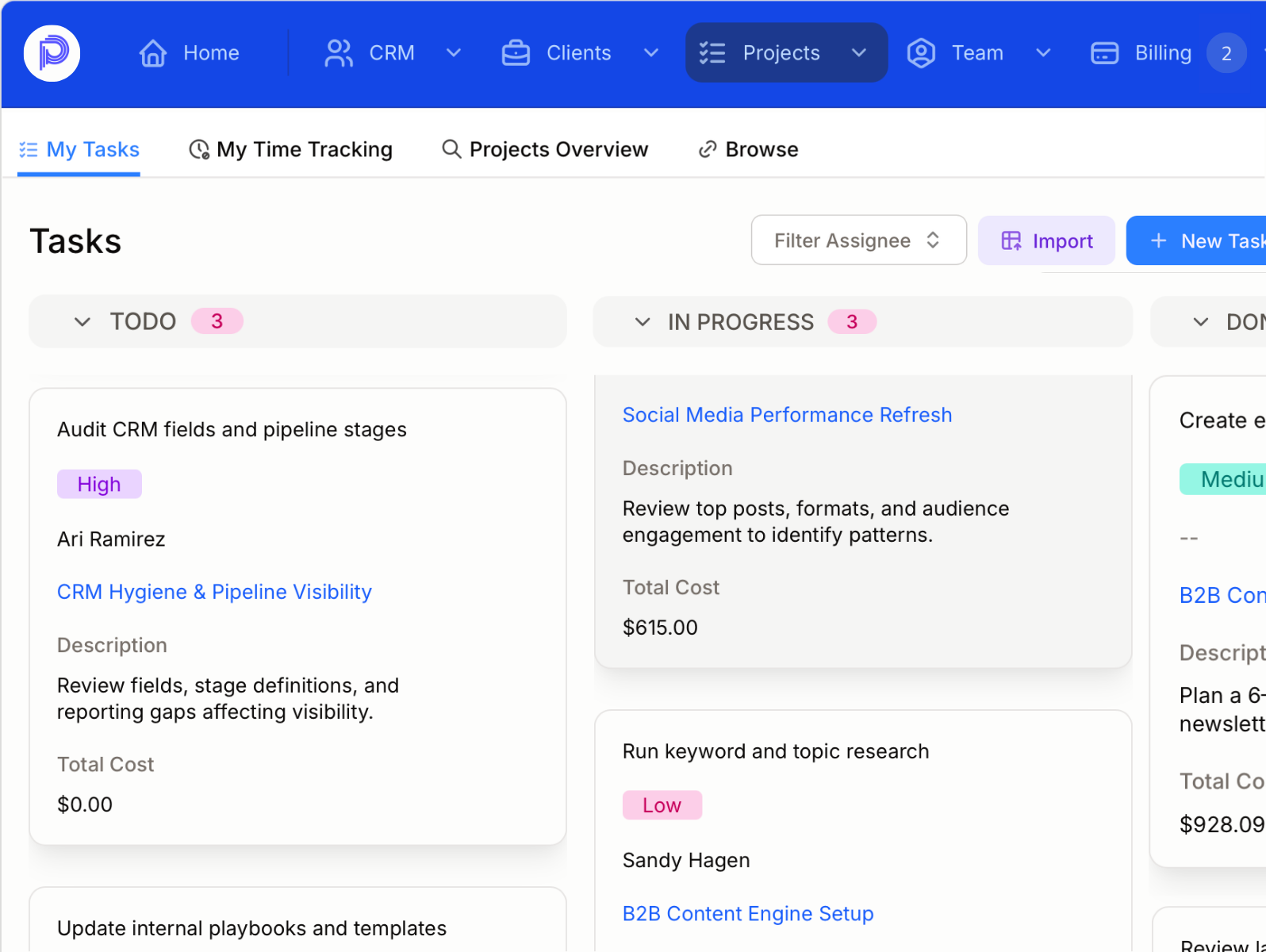Click the Projects Overview magnifier icon
The image size is (1266, 952).
point(451,149)
